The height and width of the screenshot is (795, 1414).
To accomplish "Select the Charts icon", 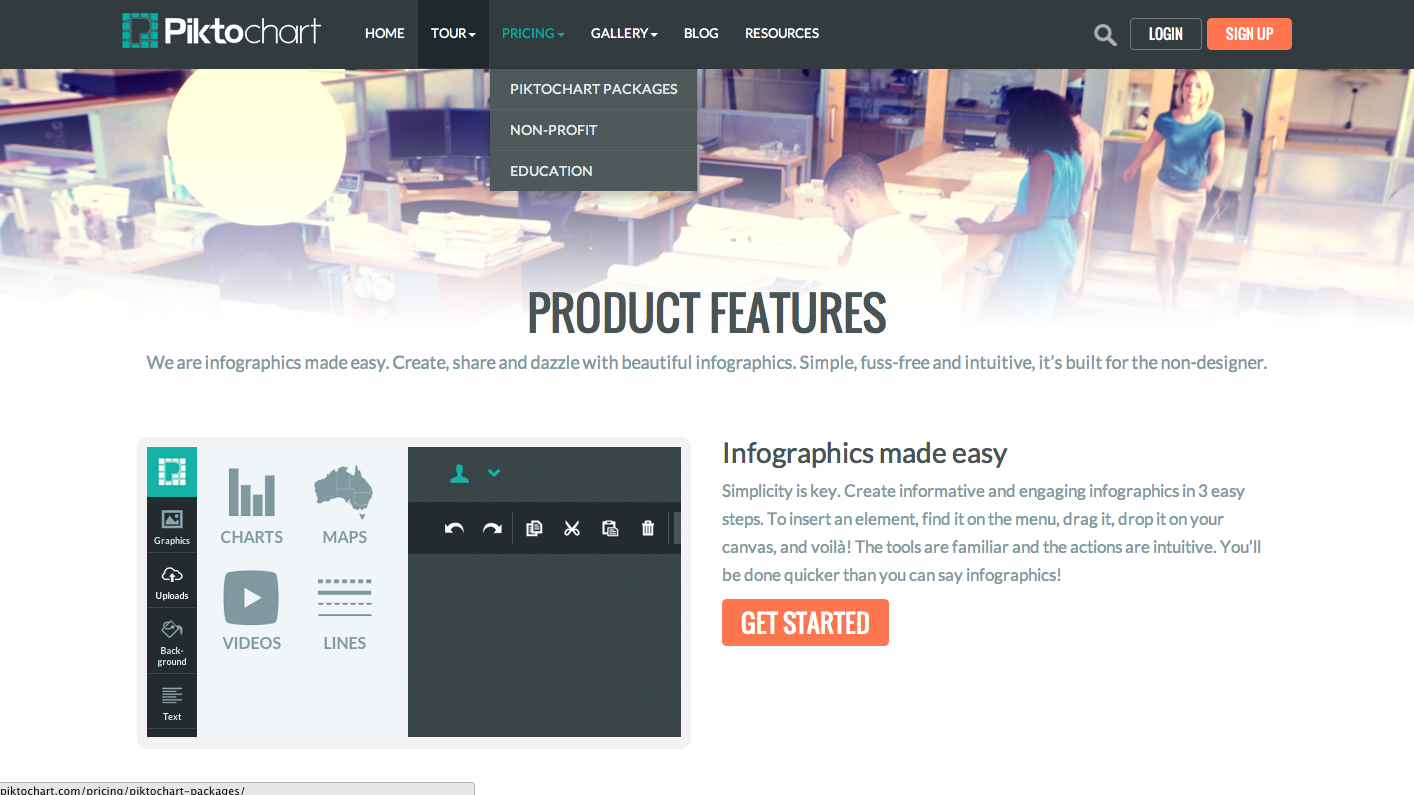I will pos(251,492).
